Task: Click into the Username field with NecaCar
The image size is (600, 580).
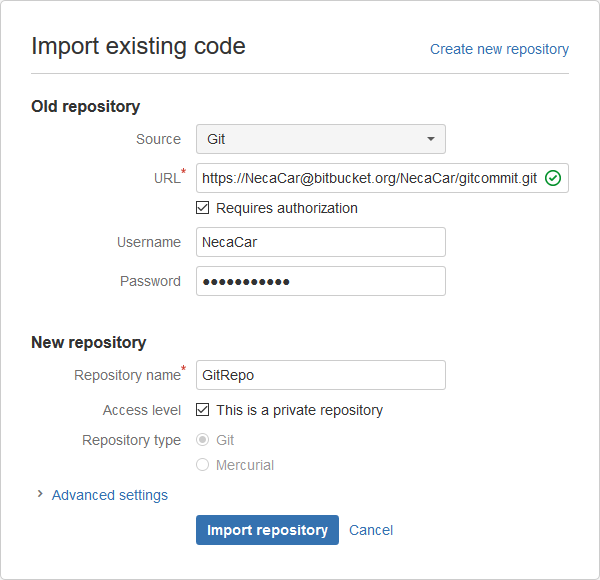Action: pyautogui.click(x=320, y=242)
